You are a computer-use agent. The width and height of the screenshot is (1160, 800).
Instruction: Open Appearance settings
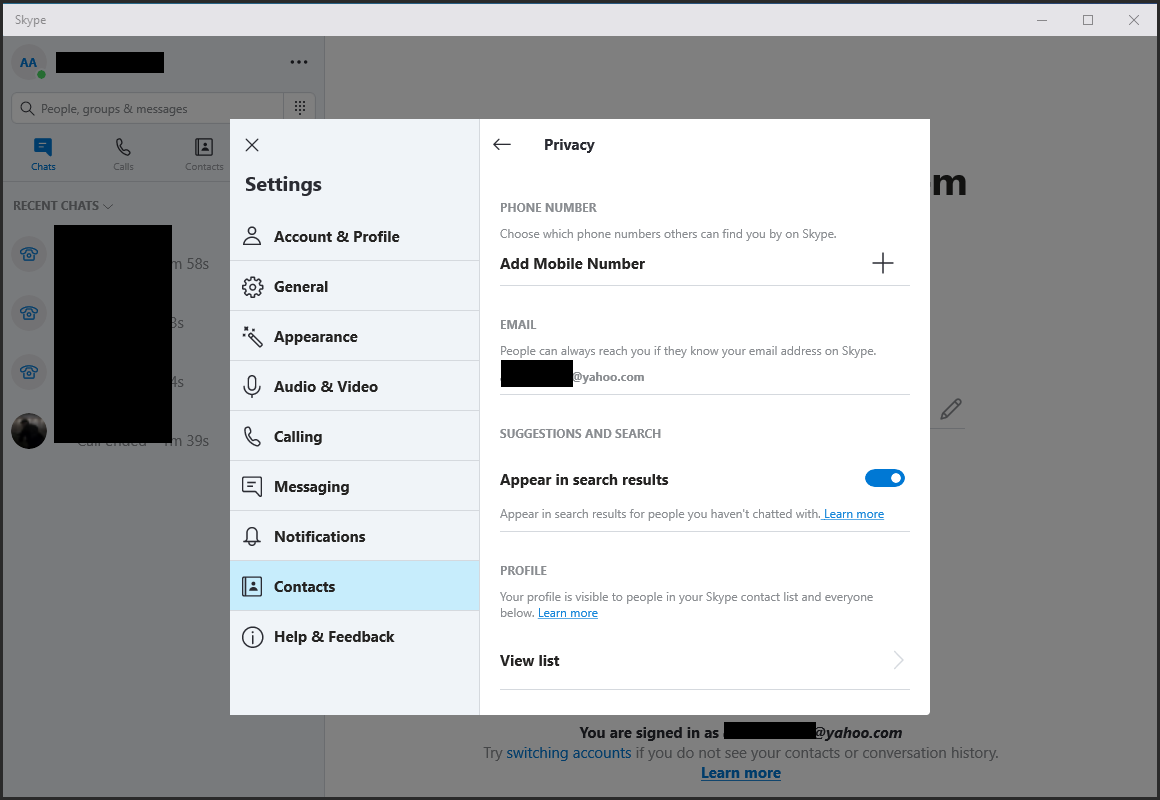point(354,337)
